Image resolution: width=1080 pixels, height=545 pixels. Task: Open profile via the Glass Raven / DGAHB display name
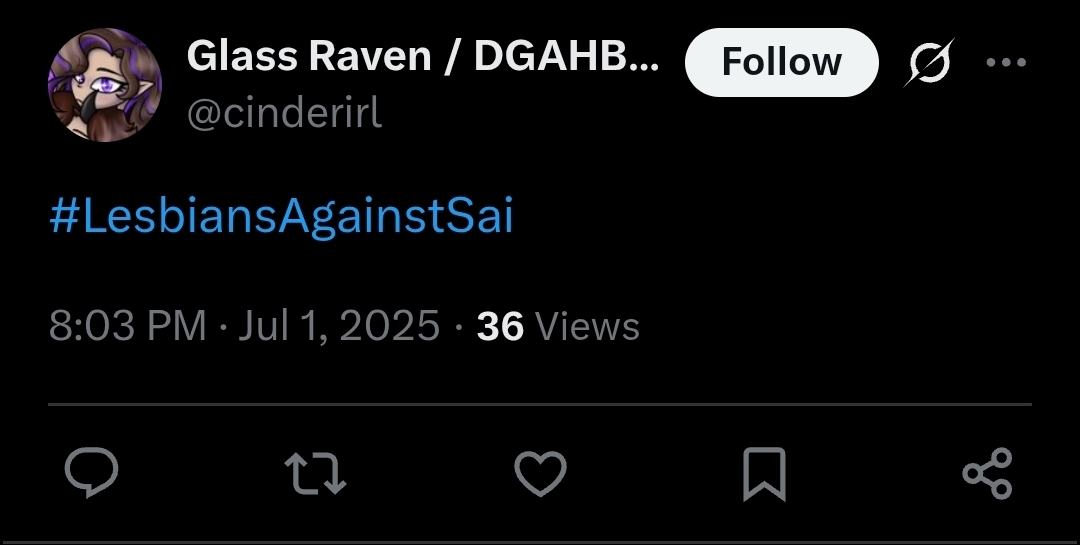point(423,56)
